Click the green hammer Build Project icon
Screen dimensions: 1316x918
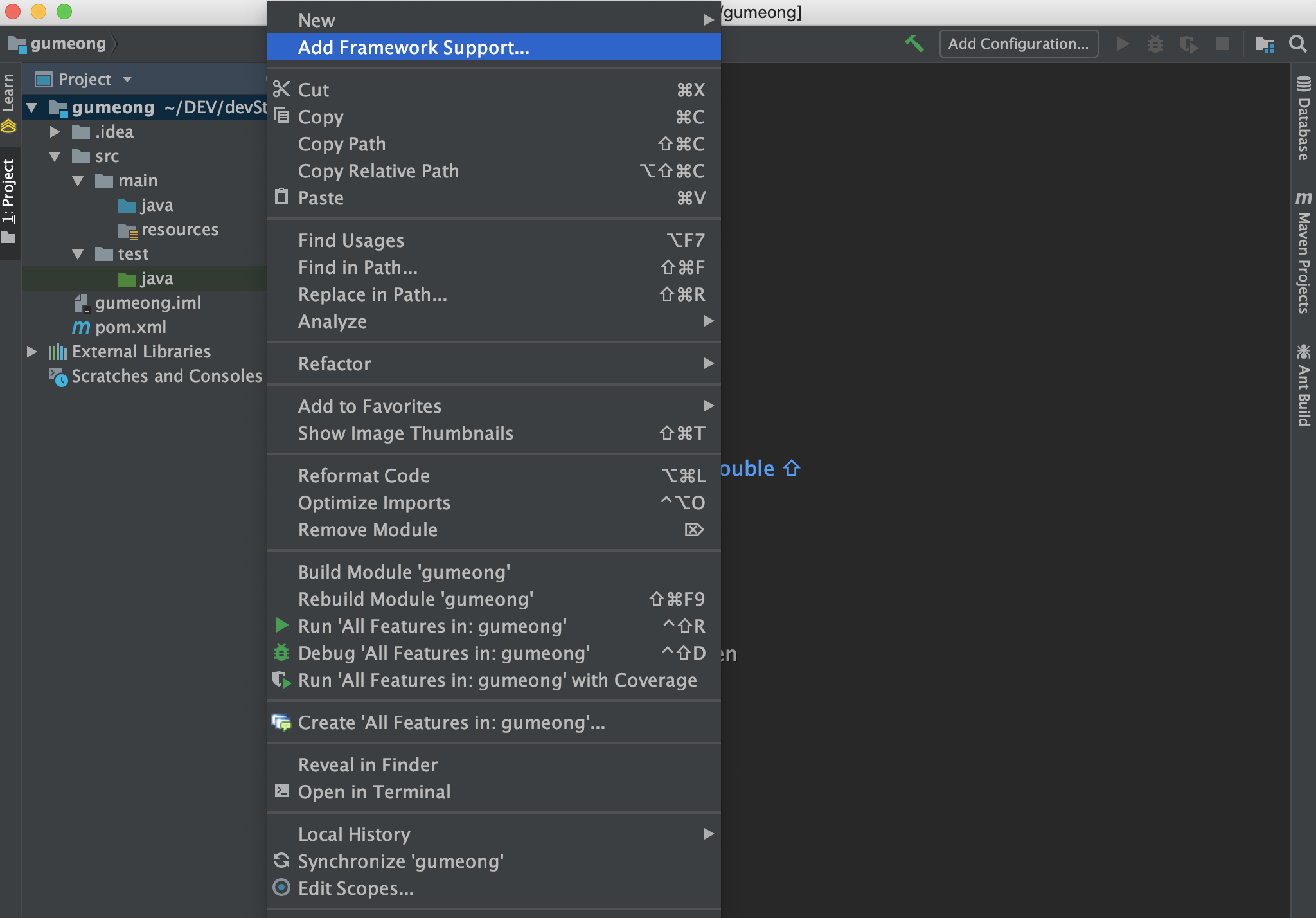click(914, 44)
